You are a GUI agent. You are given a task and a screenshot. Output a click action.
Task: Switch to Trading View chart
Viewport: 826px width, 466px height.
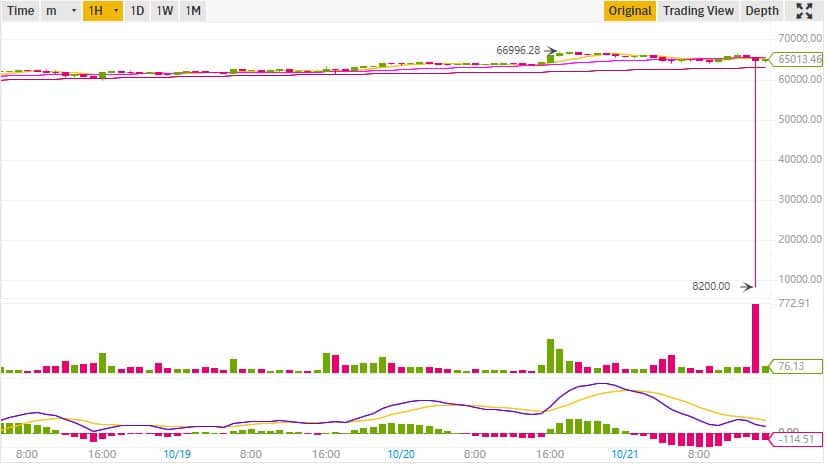click(698, 11)
